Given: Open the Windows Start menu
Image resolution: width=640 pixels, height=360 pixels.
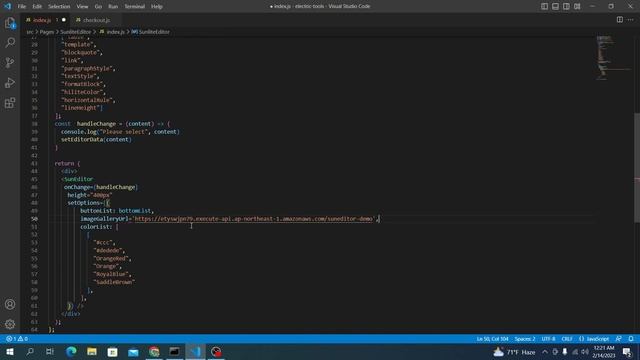Looking at the screenshot, I should click(10, 352).
